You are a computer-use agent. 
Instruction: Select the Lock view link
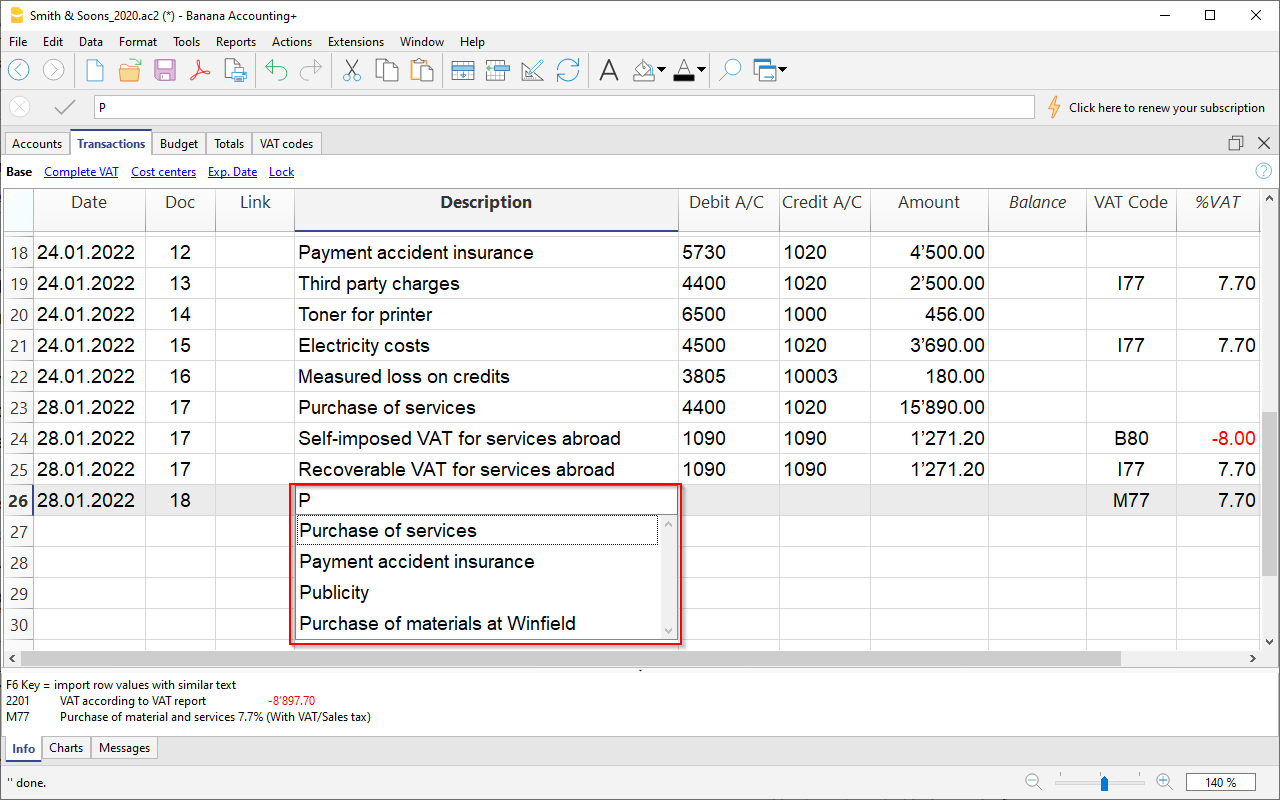[281, 172]
